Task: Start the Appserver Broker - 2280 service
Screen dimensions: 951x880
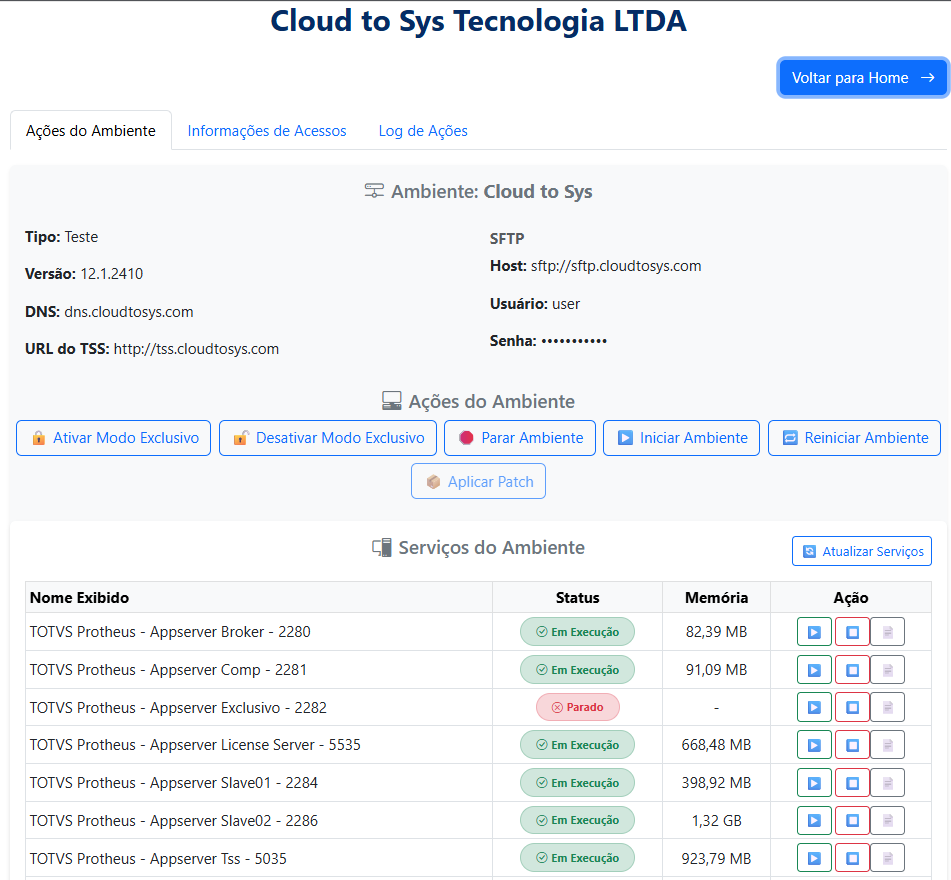Action: (x=814, y=632)
